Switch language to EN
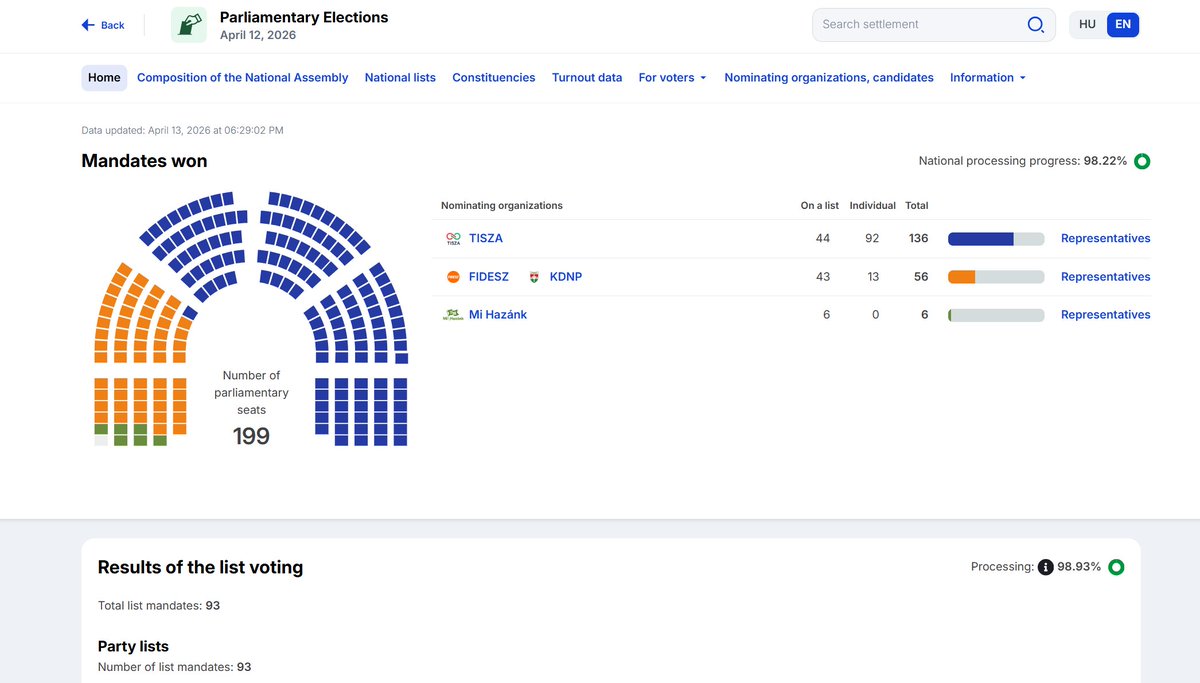The height and width of the screenshot is (683, 1200). click(1123, 25)
